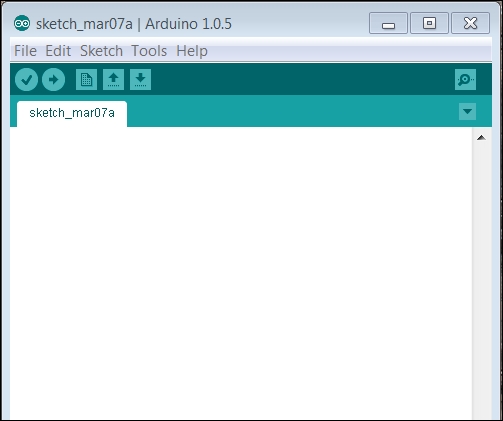The width and height of the screenshot is (503, 421).
Task: Create a new sketch with the page icon
Action: [x=86, y=80]
